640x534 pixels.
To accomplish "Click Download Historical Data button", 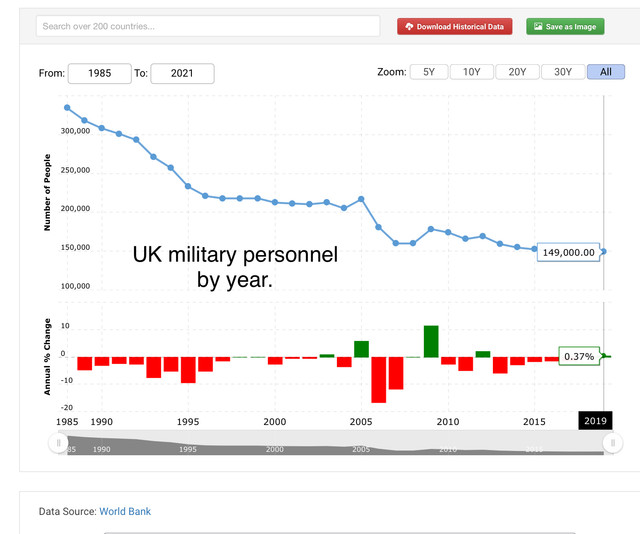I will [x=455, y=27].
